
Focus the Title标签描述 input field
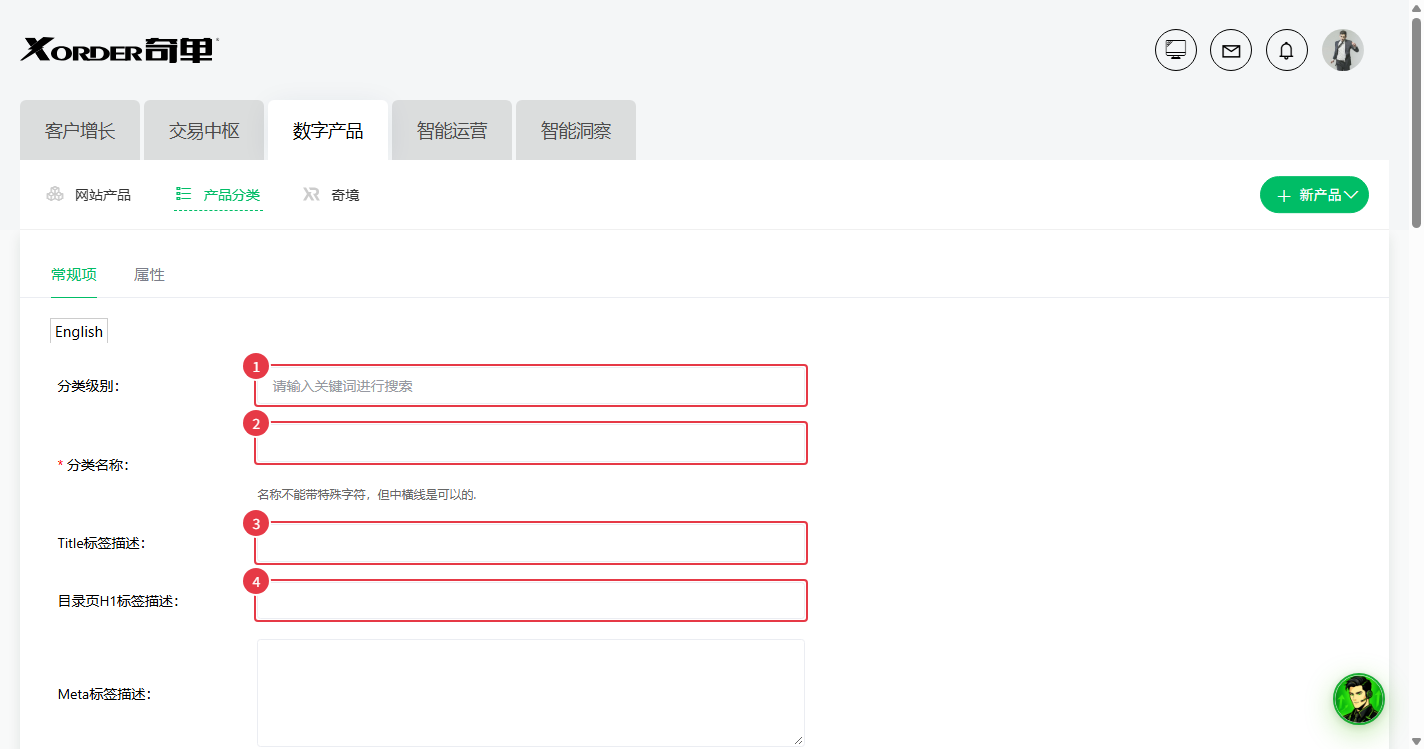(531, 543)
